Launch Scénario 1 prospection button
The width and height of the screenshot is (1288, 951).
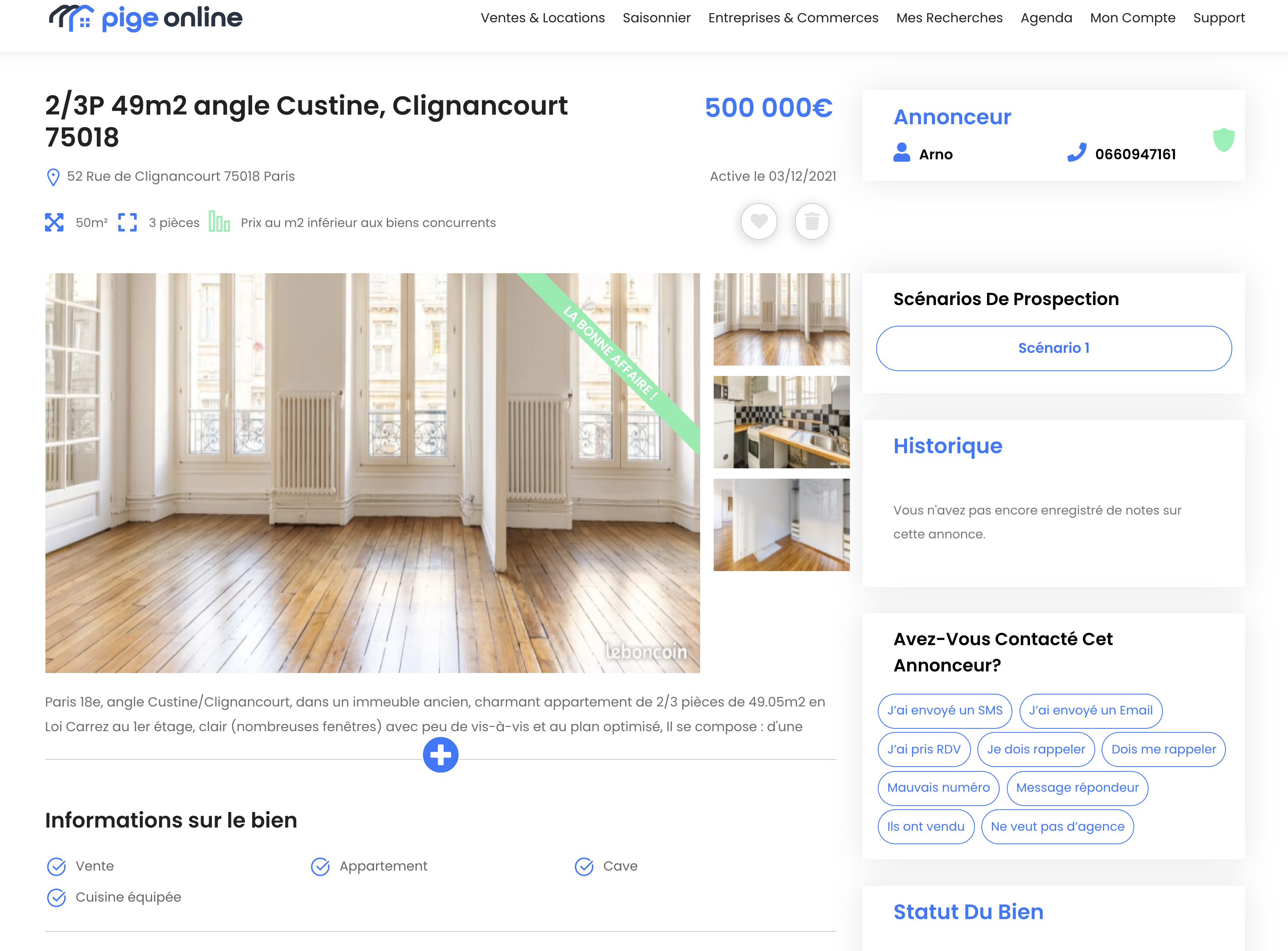pos(1054,348)
